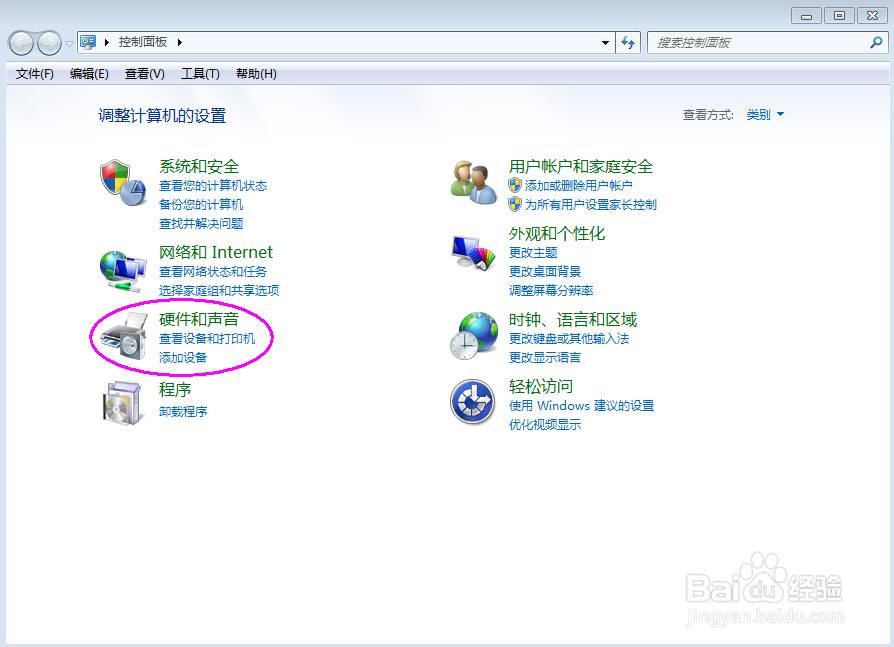This screenshot has height=647, width=894.
Task: Open the 外观和个性化 monitor icon
Action: (473, 252)
